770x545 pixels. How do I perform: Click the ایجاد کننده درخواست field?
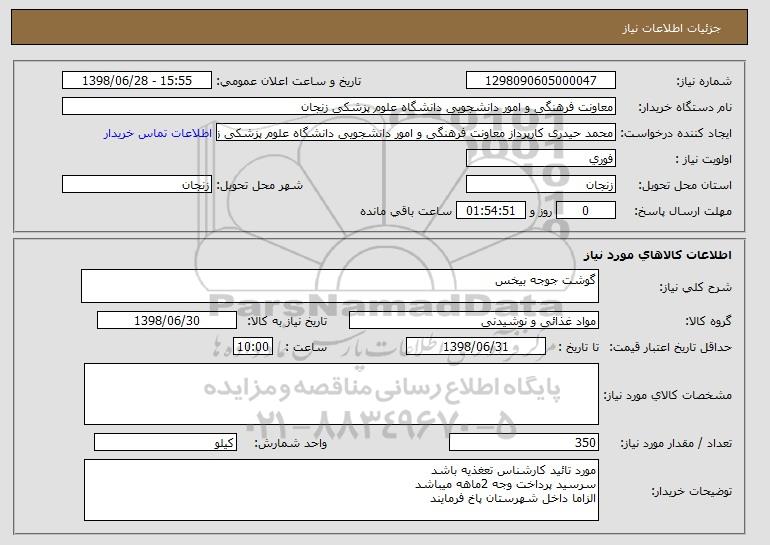[x=416, y=133]
